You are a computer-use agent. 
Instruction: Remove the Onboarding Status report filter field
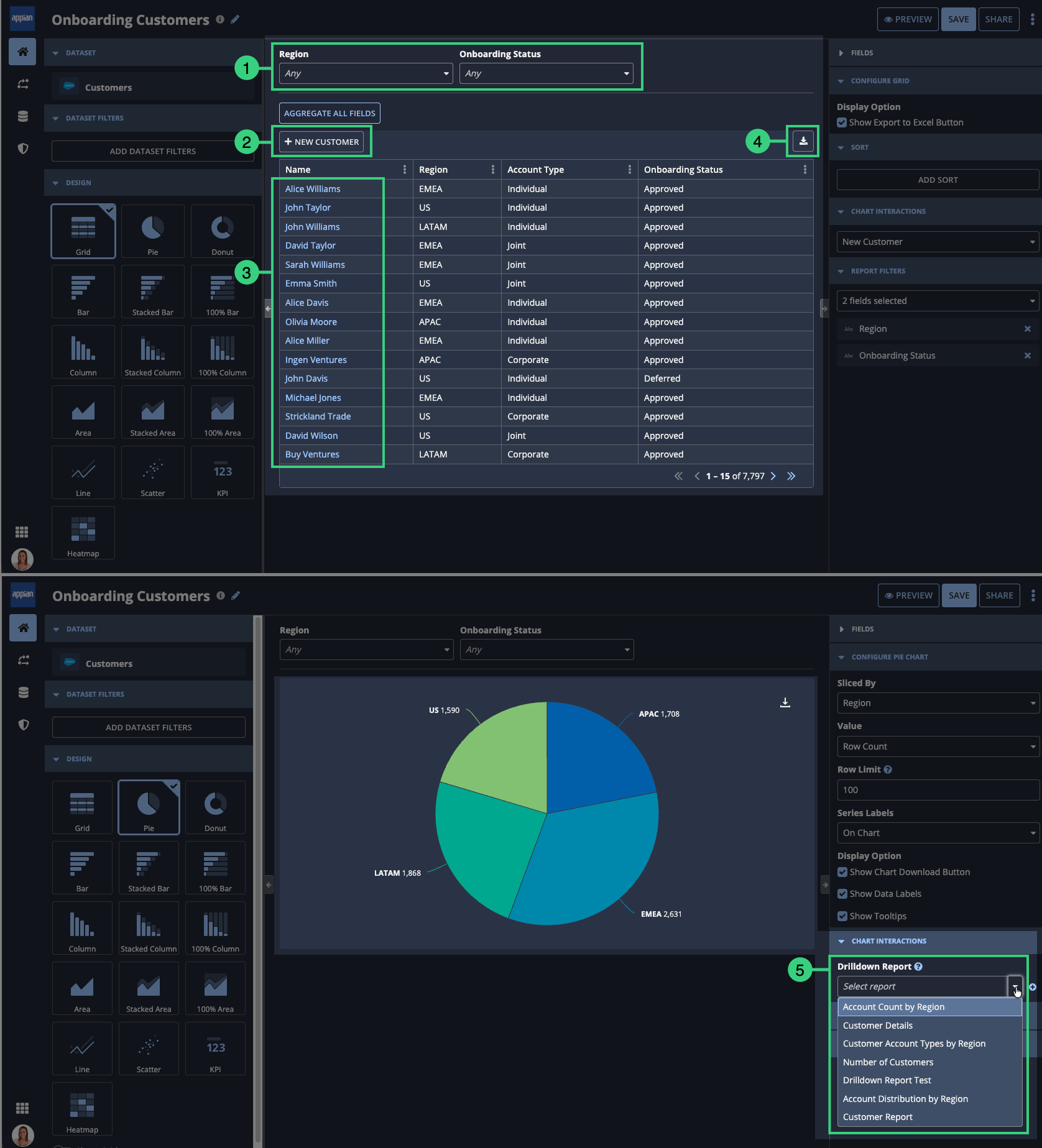pyautogui.click(x=1028, y=356)
